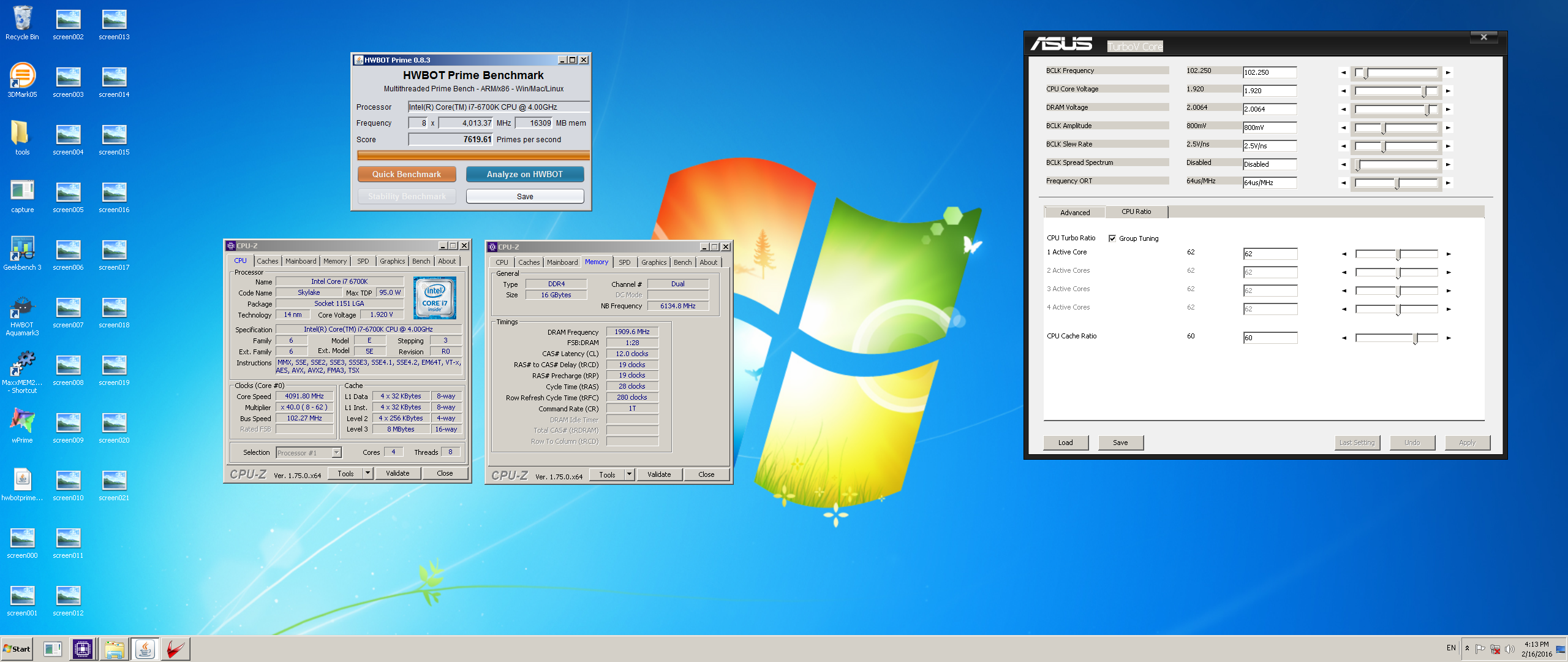The image size is (1568, 662).
Task: Open Mainboard tab in CPU-Z CPU window
Action: [301, 261]
